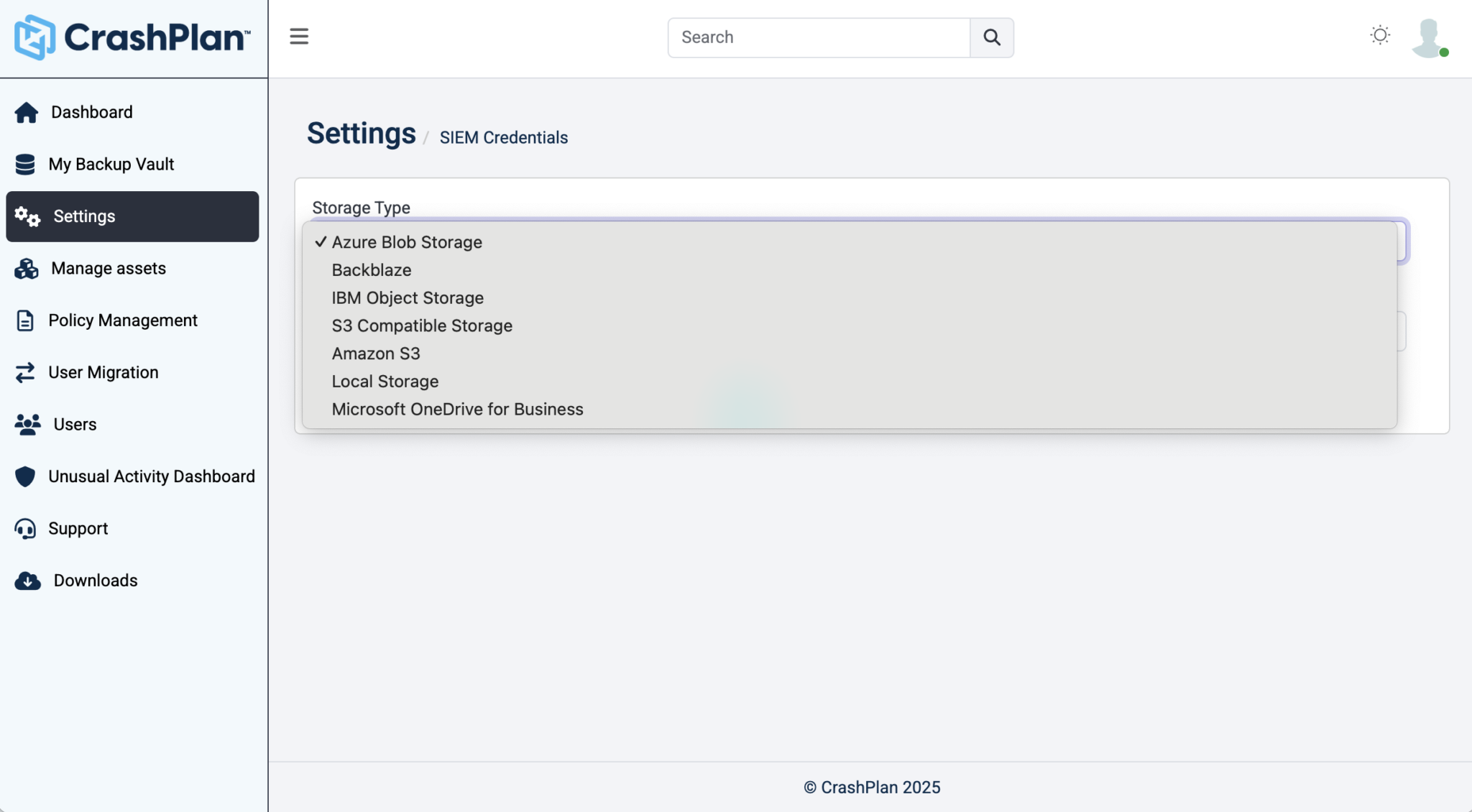Click the Storage Type label
The image size is (1472, 812).
361,208
